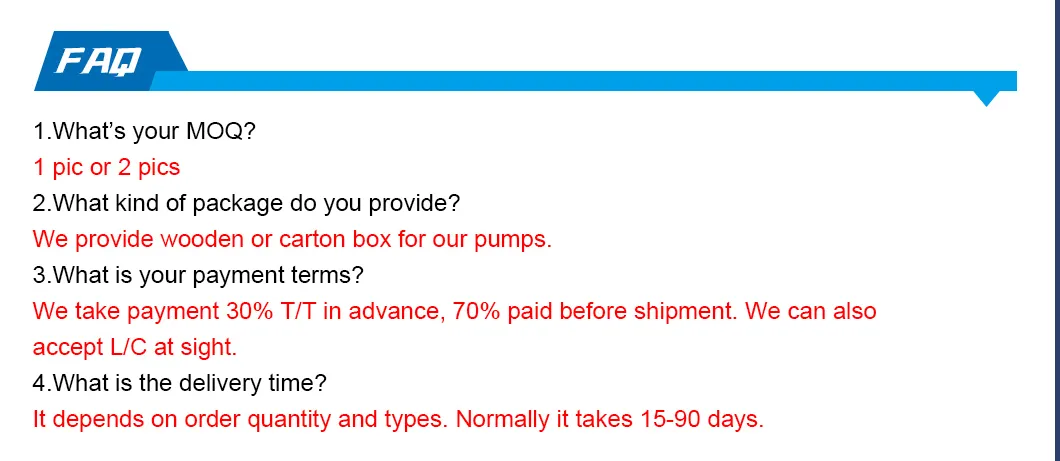
Task: Click the wooden or carton box answer
Action: [292, 239]
